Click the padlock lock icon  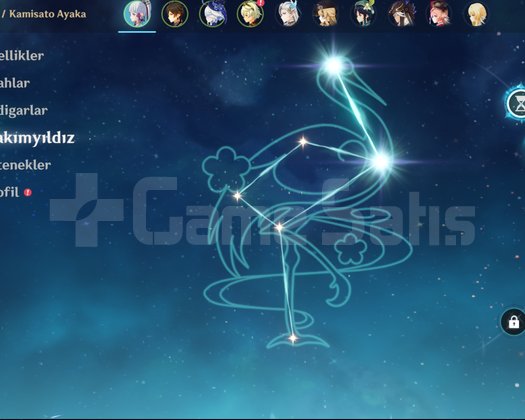coord(513,322)
